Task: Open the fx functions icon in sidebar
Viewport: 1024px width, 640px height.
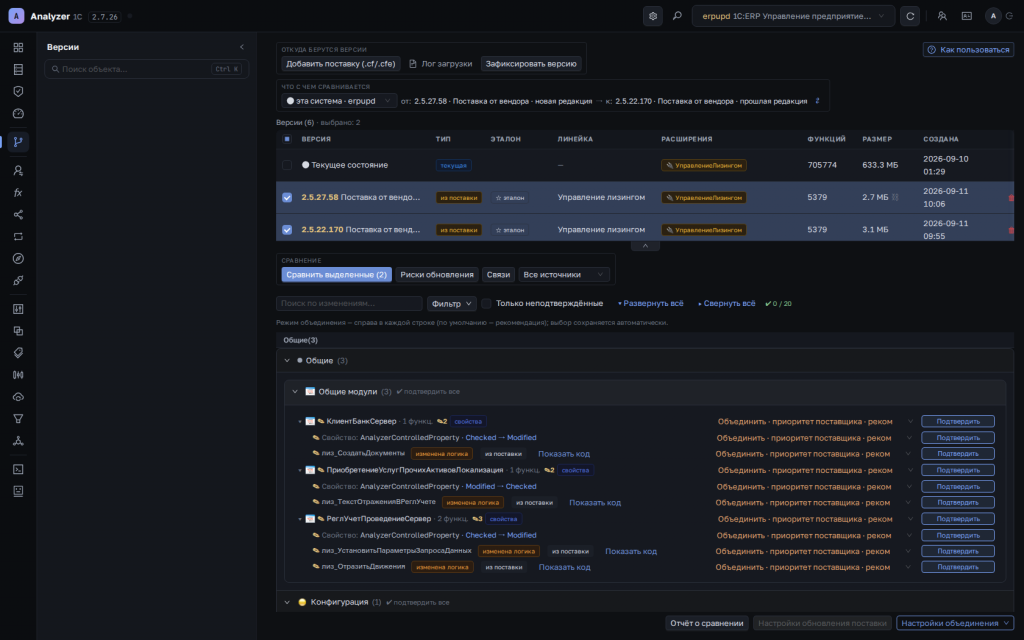Action: point(18,193)
